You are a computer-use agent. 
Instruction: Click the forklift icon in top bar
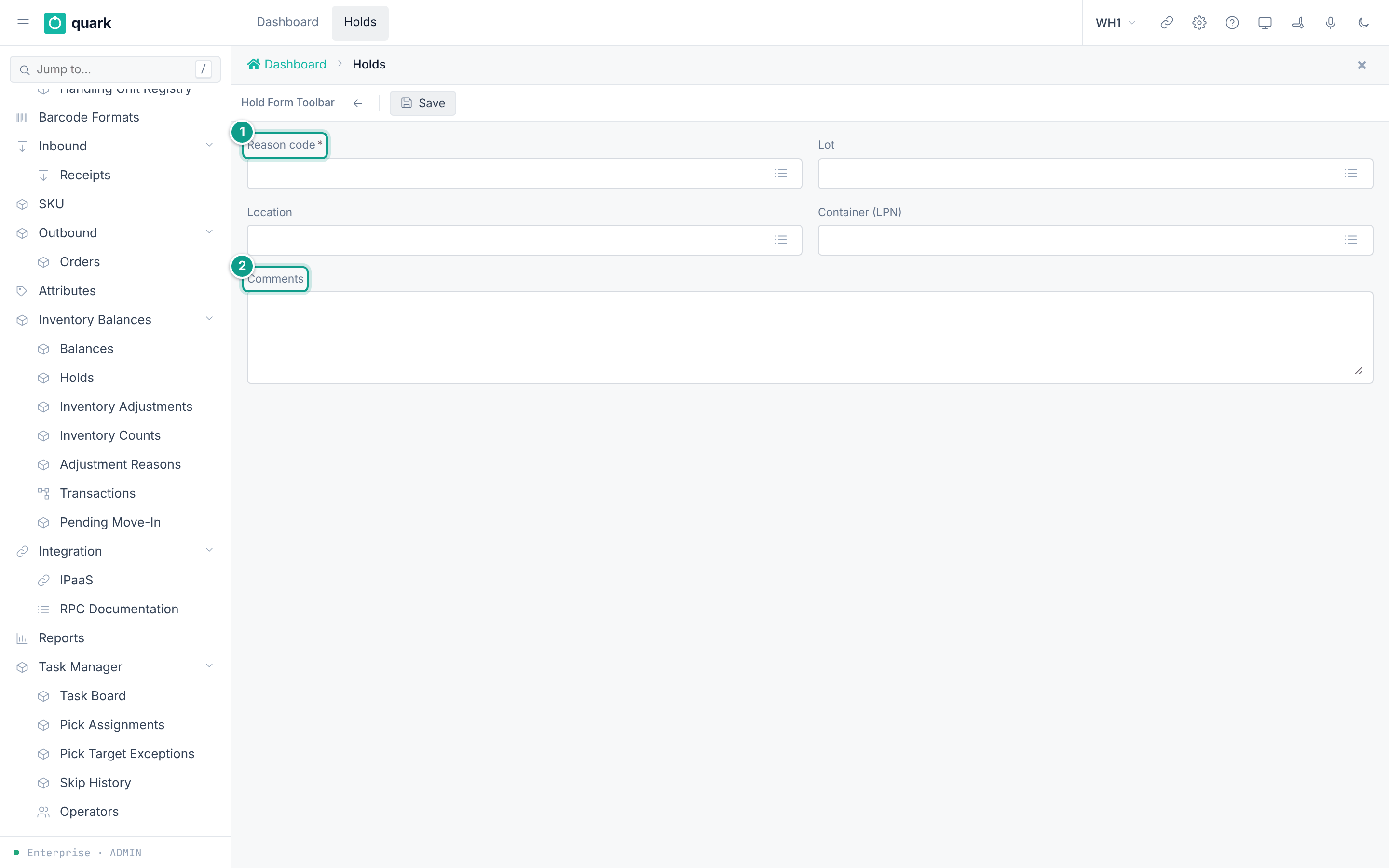[1298, 23]
